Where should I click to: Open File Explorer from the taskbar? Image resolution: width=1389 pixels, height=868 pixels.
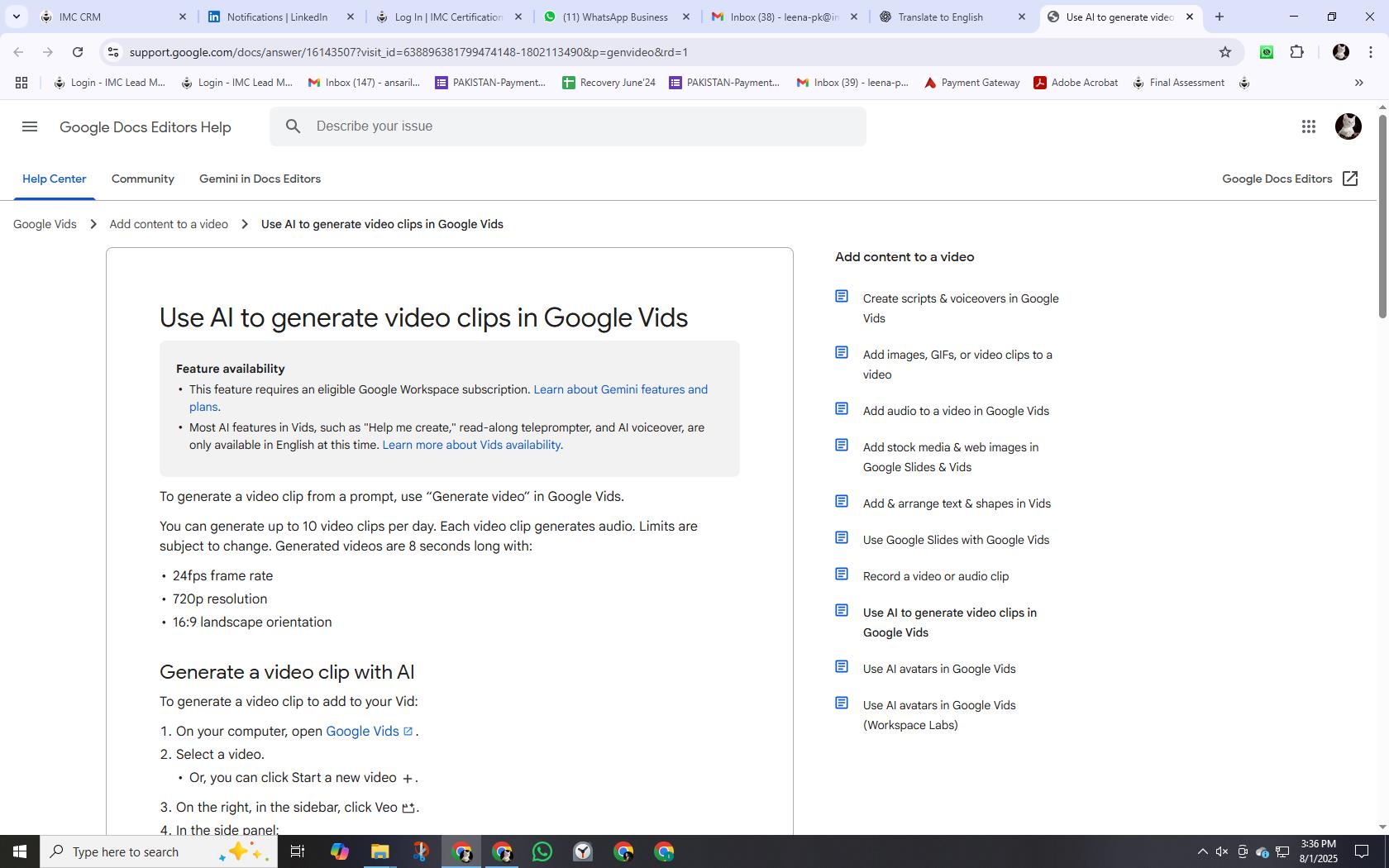tap(379, 851)
